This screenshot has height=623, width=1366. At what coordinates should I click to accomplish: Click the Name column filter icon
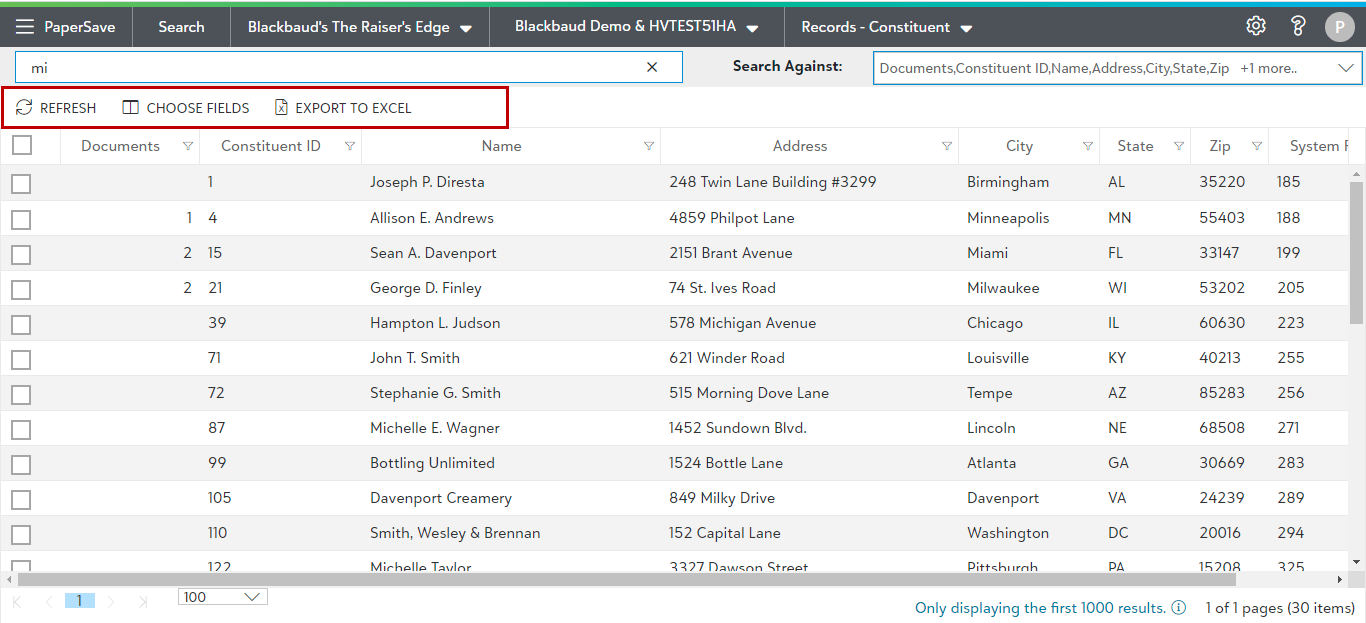(x=649, y=146)
